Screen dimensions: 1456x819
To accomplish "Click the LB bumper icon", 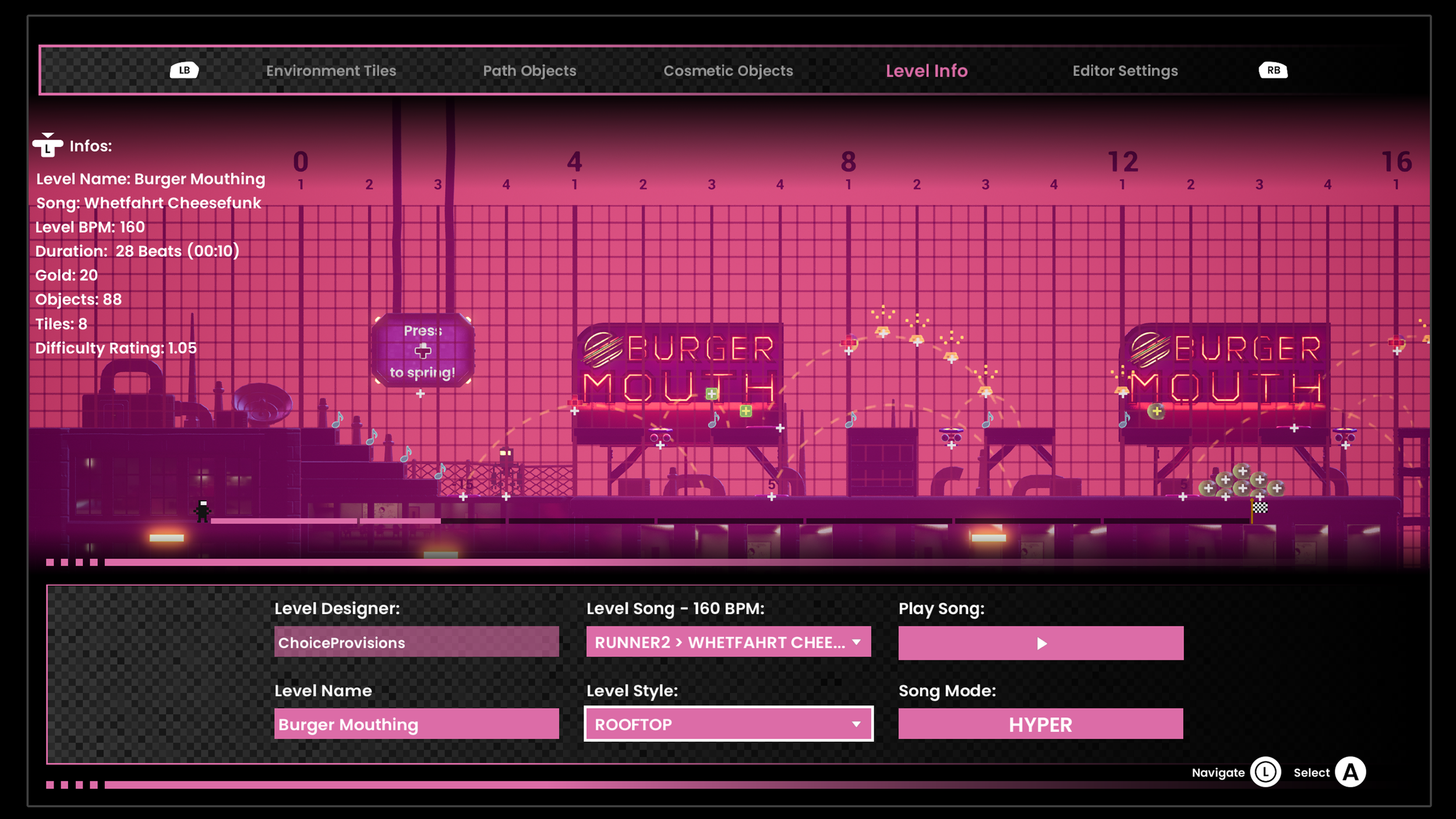I will (x=184, y=70).
